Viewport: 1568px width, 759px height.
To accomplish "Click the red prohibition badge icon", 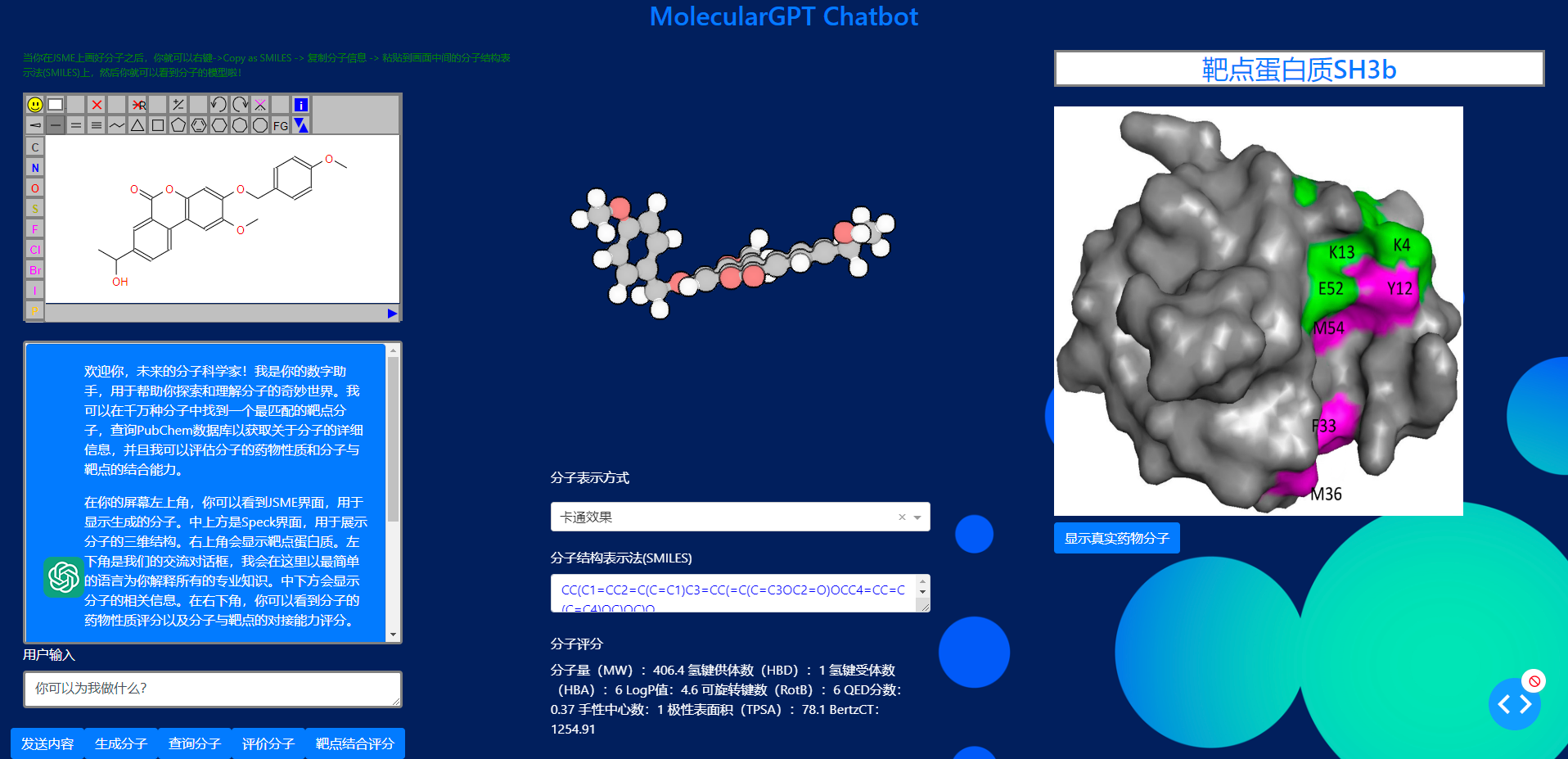I will [x=1534, y=681].
